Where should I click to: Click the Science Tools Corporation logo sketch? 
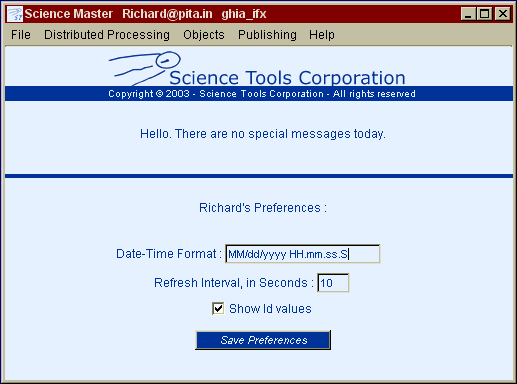[144, 68]
